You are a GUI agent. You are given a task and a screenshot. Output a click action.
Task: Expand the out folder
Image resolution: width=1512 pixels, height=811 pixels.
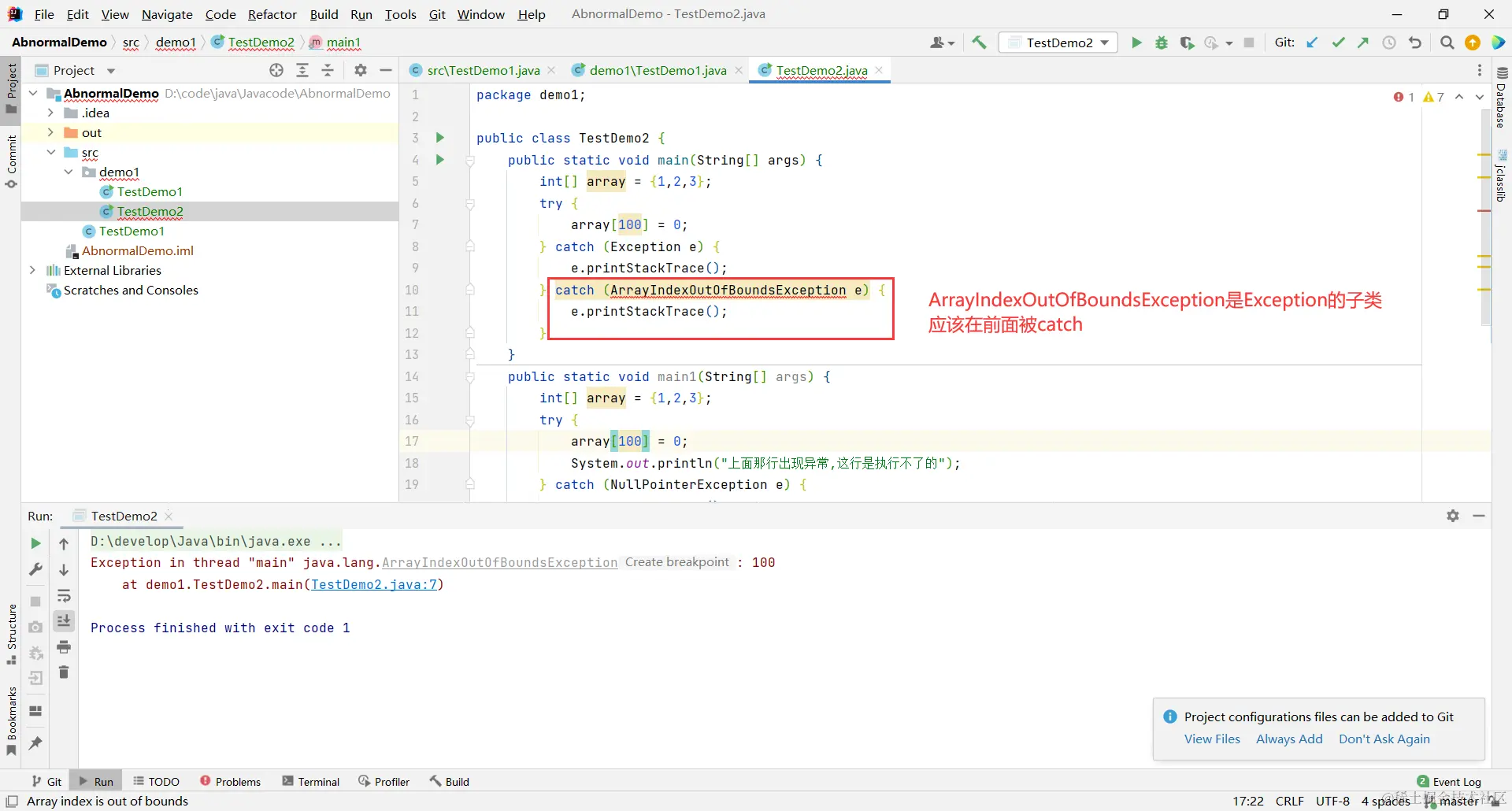pos(50,133)
